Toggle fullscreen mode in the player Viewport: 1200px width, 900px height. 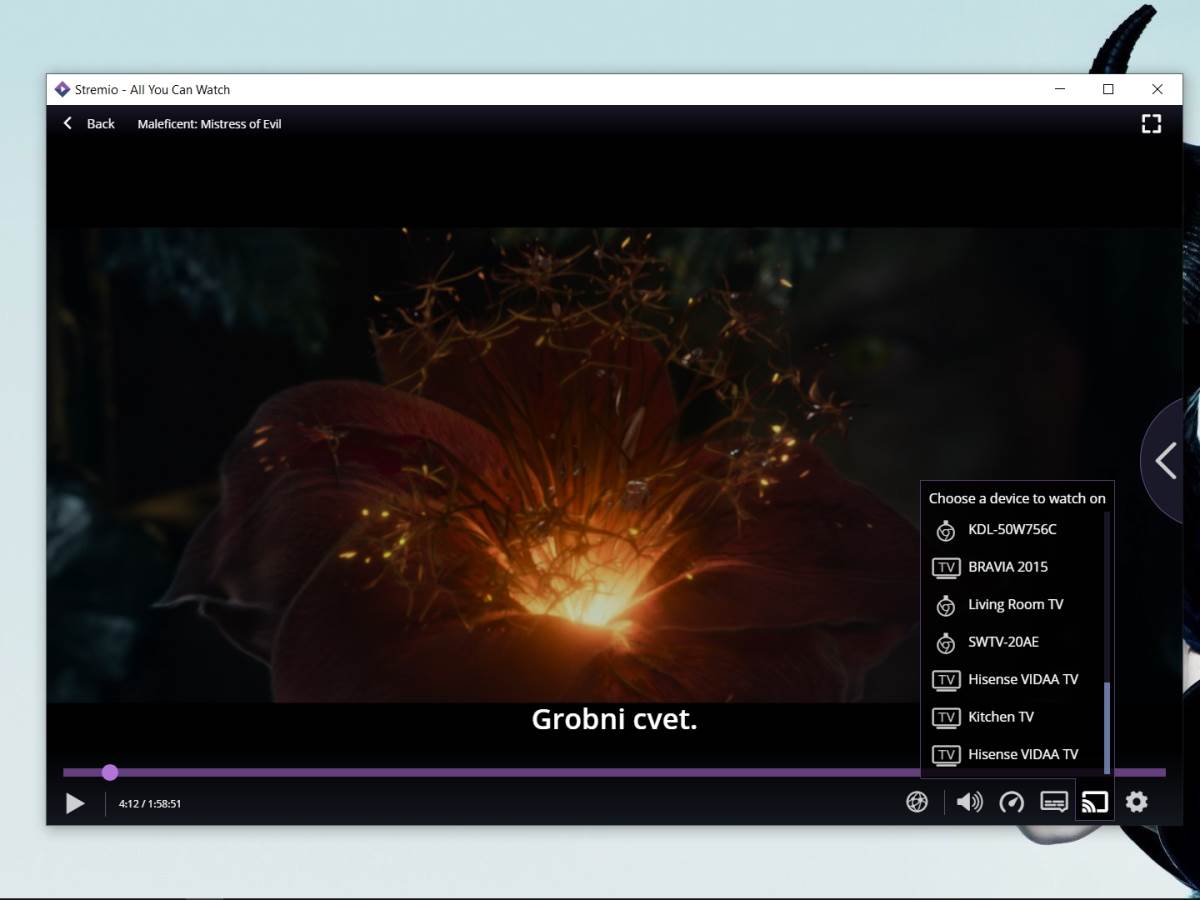(x=1151, y=124)
